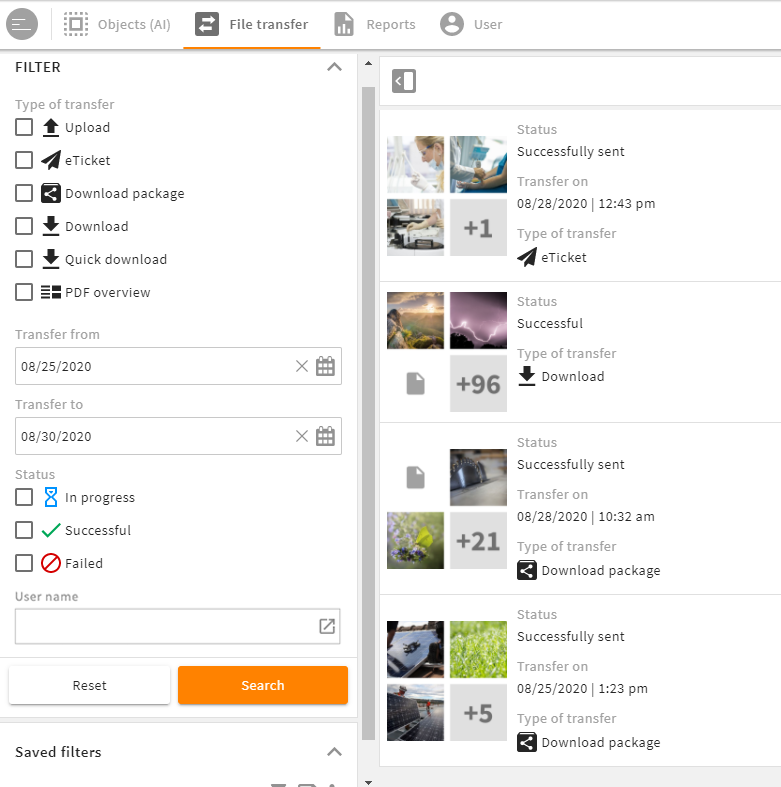781x787 pixels.
Task: Switch to the Reports tab
Action: pyautogui.click(x=375, y=24)
